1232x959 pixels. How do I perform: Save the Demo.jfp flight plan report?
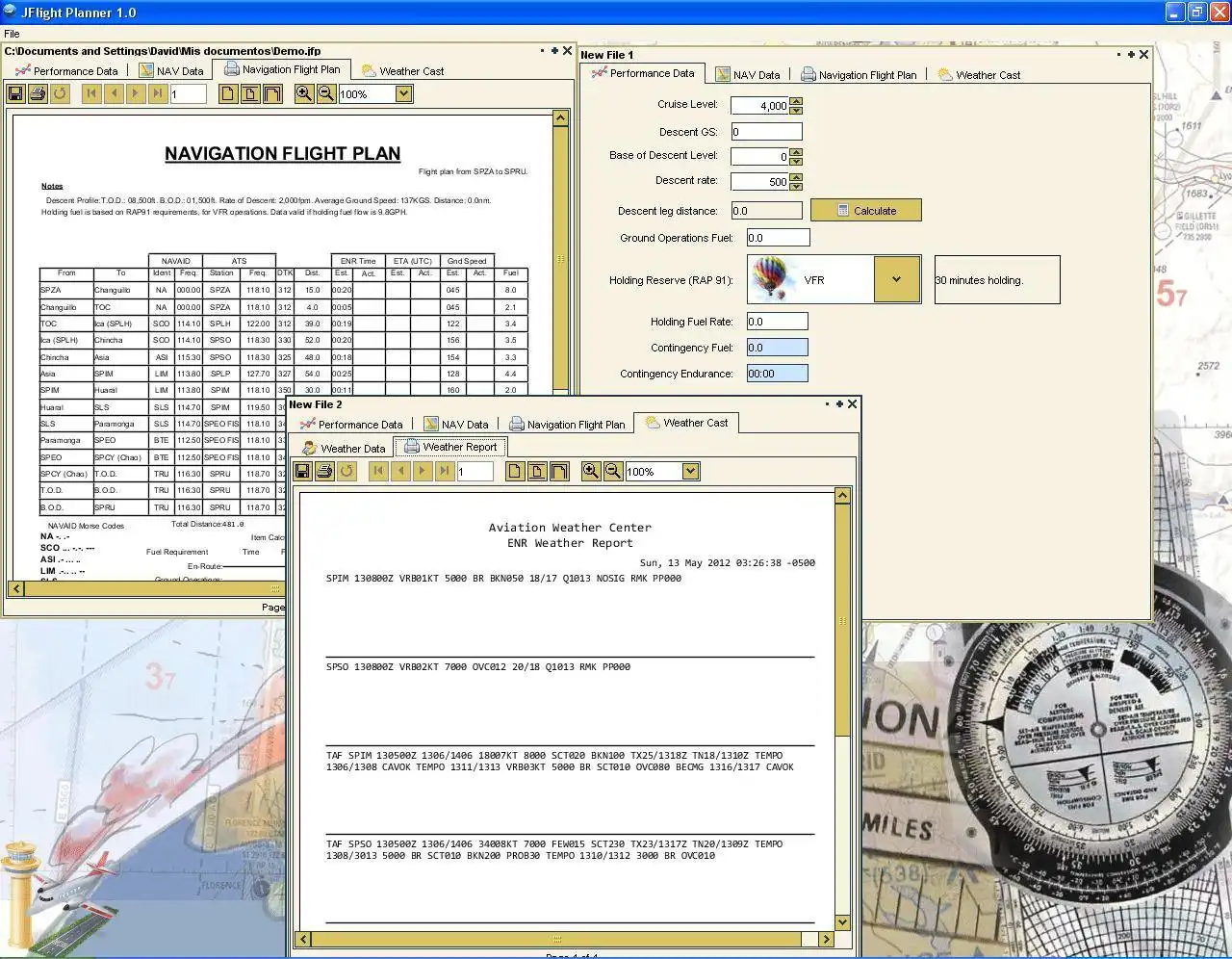(15, 93)
